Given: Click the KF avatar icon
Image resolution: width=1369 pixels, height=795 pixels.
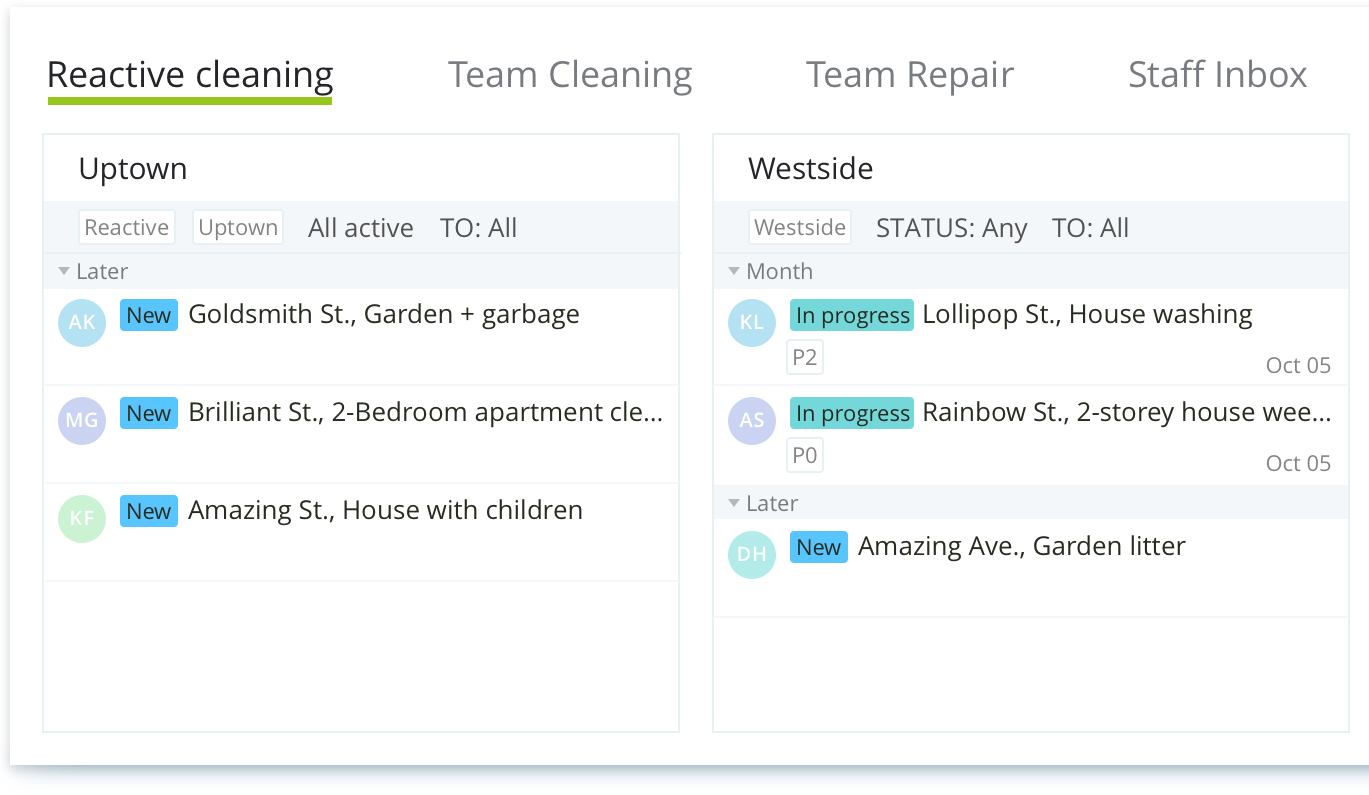Looking at the screenshot, I should click(x=82, y=518).
